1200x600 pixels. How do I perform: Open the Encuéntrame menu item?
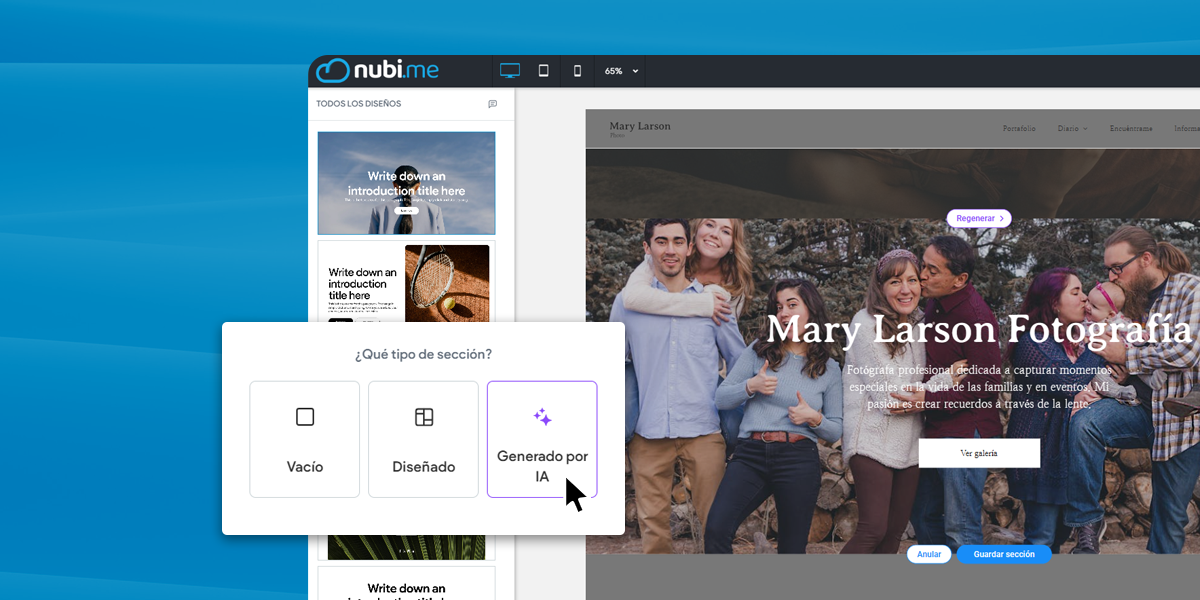pos(1131,129)
